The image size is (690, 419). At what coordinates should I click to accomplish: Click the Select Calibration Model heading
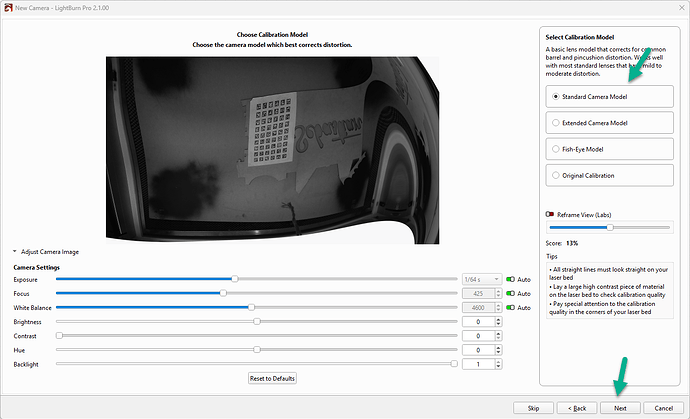(580, 37)
